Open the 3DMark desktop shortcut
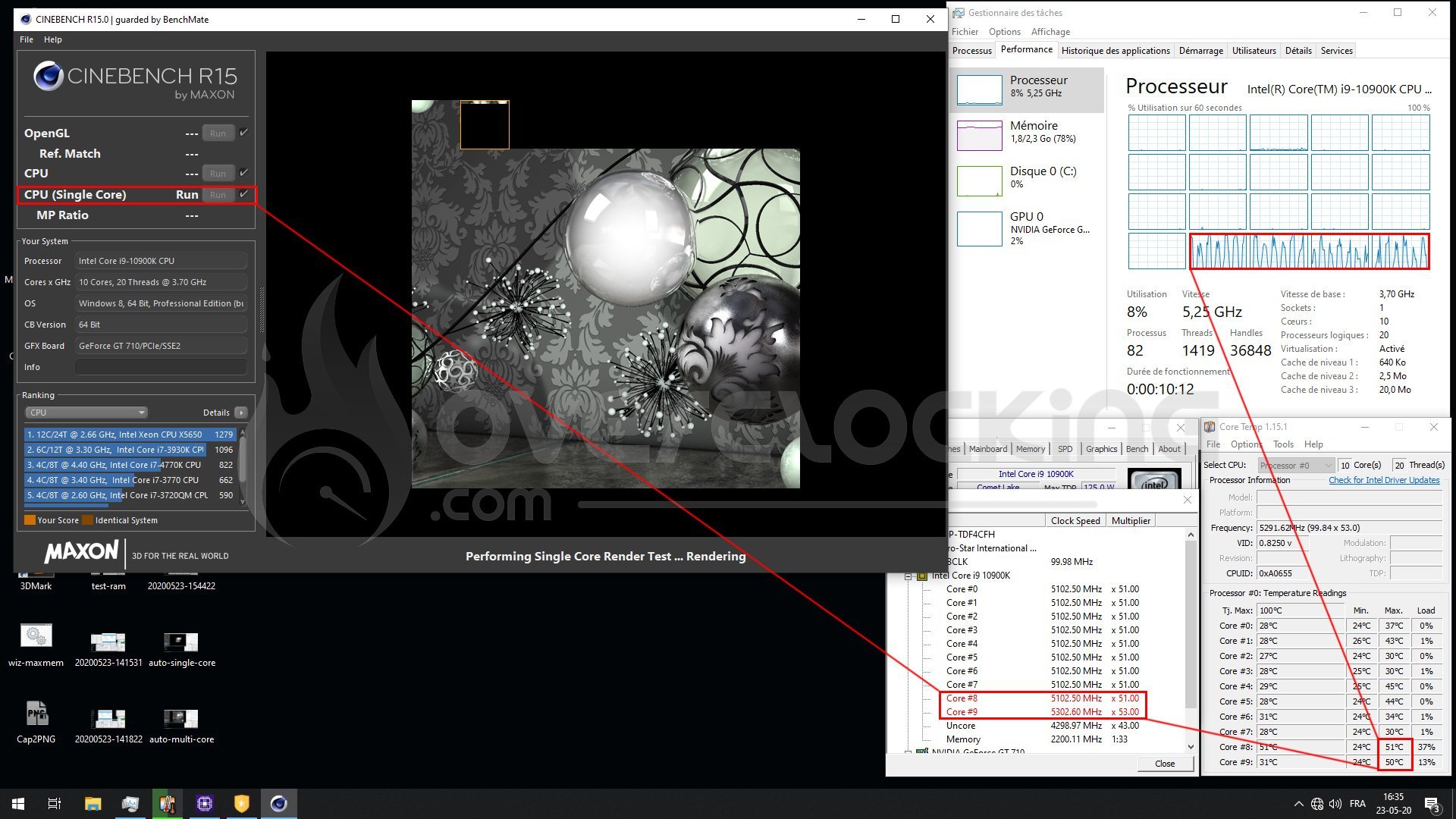The width and height of the screenshot is (1456, 819). 36,580
